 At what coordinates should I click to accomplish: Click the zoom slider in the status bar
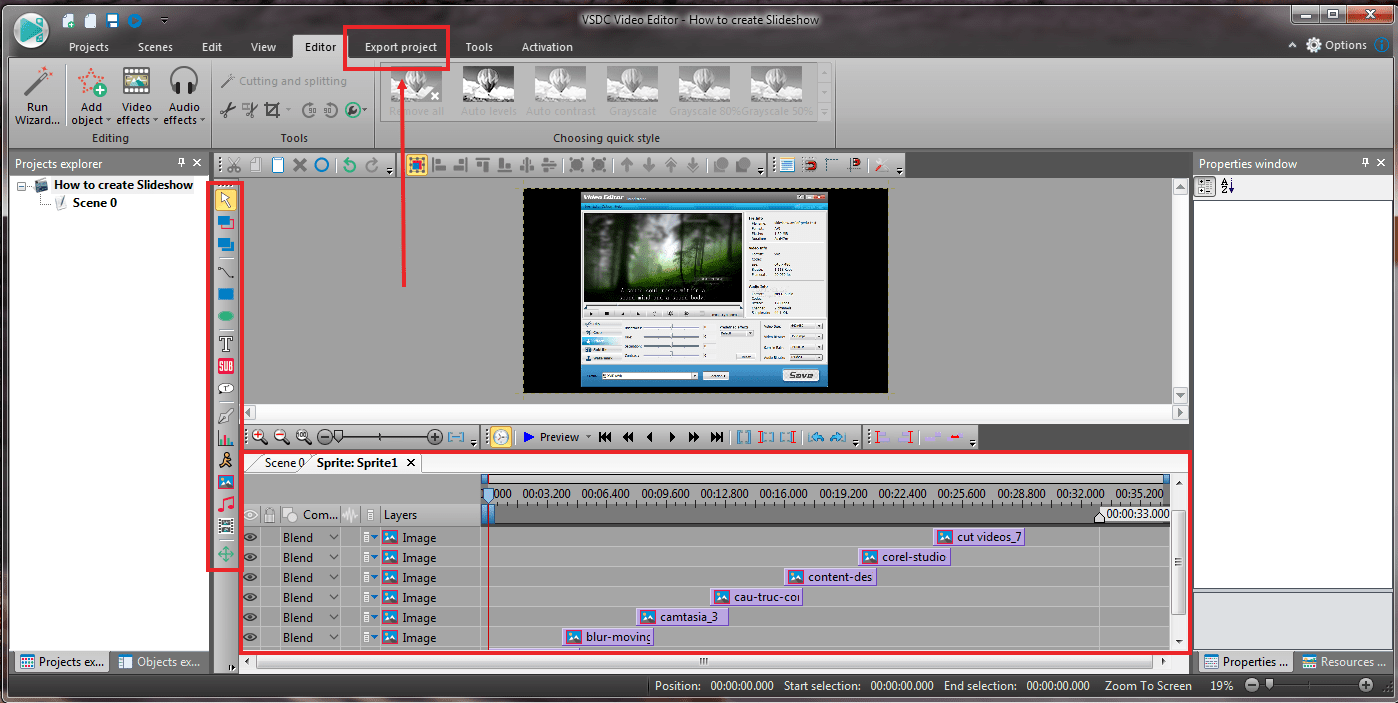pos(1307,686)
